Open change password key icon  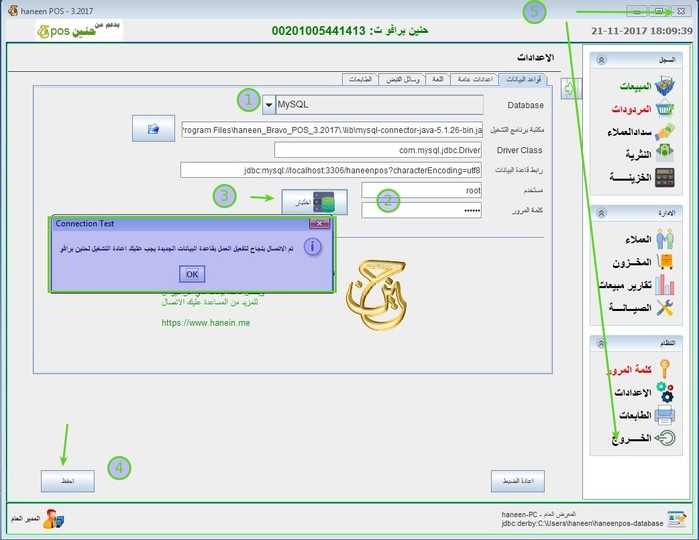coord(664,369)
